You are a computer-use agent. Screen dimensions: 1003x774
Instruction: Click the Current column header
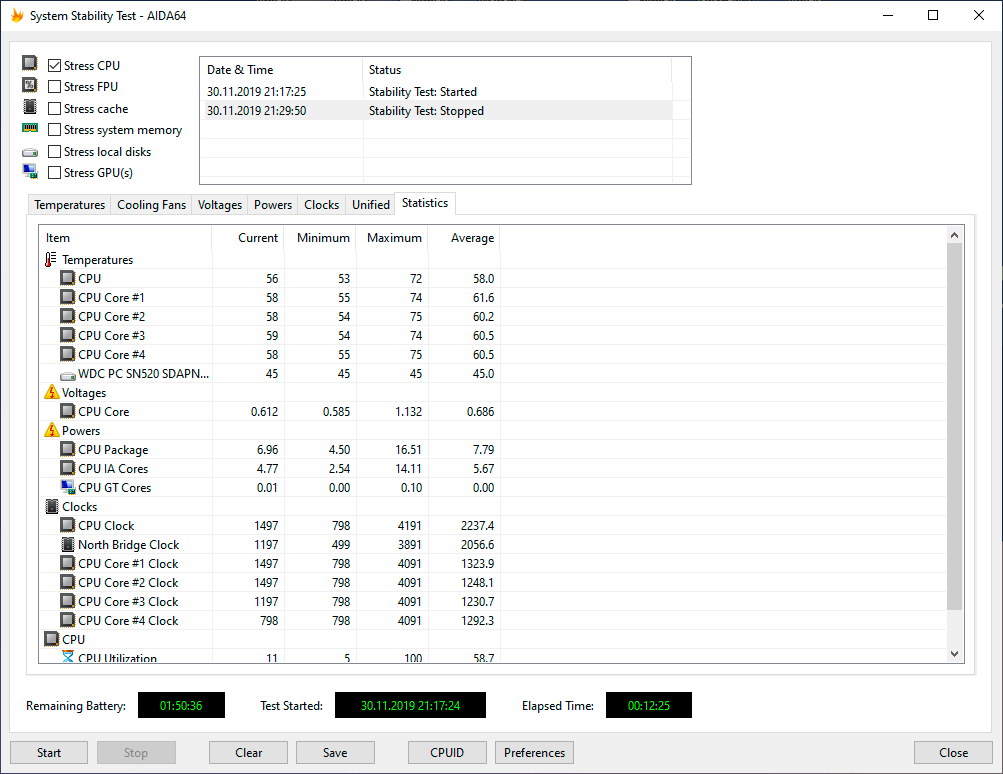[x=248, y=238]
